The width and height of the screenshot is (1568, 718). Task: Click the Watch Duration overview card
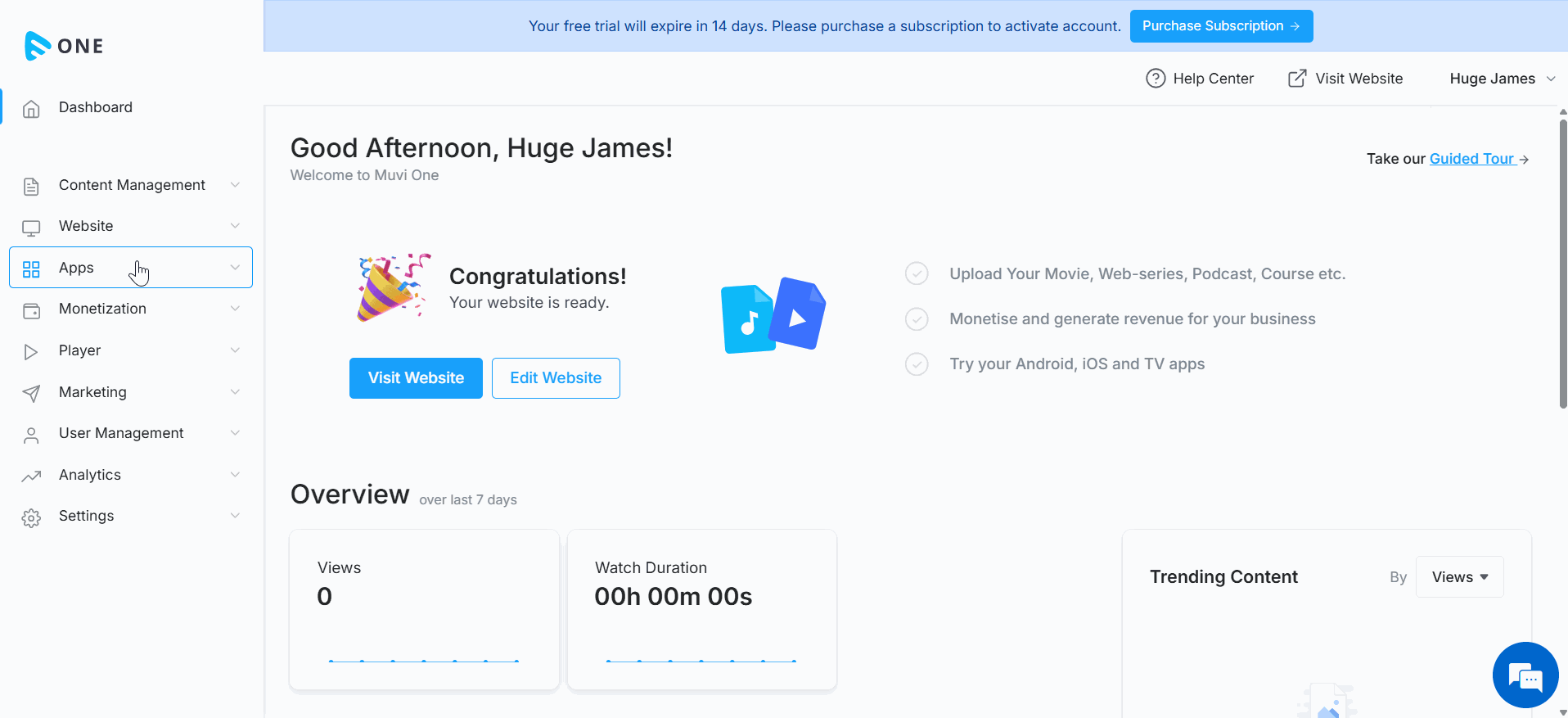tap(702, 610)
